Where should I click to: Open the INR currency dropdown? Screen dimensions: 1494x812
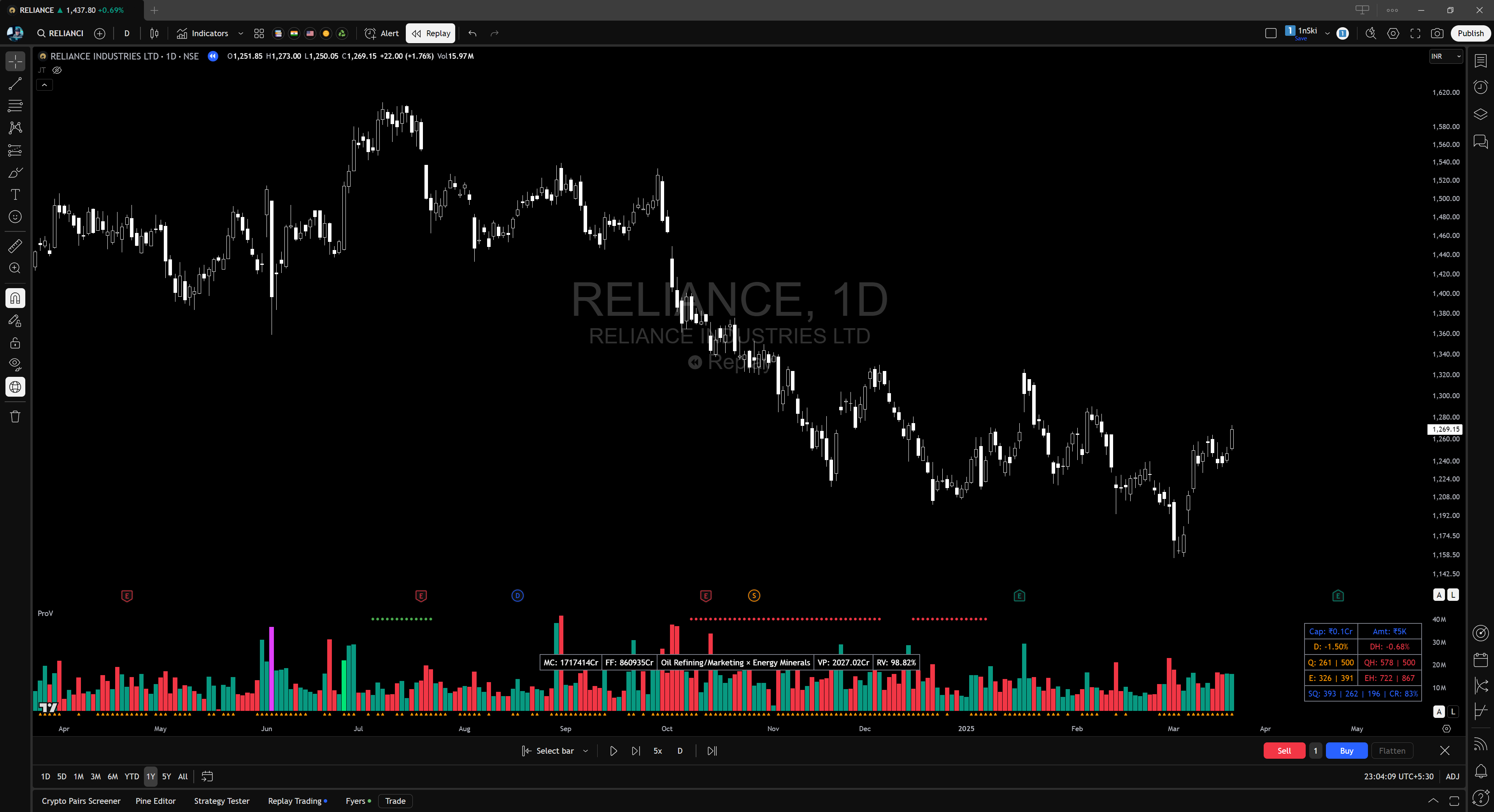pos(1446,56)
